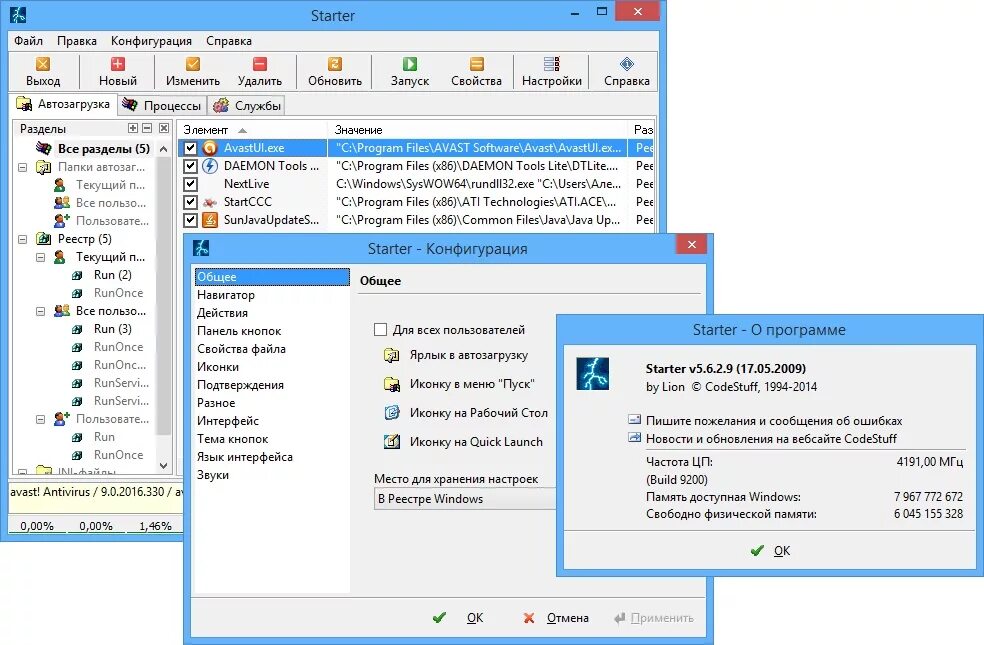The image size is (984, 645).
Task: Uncheck the AvastUI.exe startup entry
Action: tap(191, 148)
